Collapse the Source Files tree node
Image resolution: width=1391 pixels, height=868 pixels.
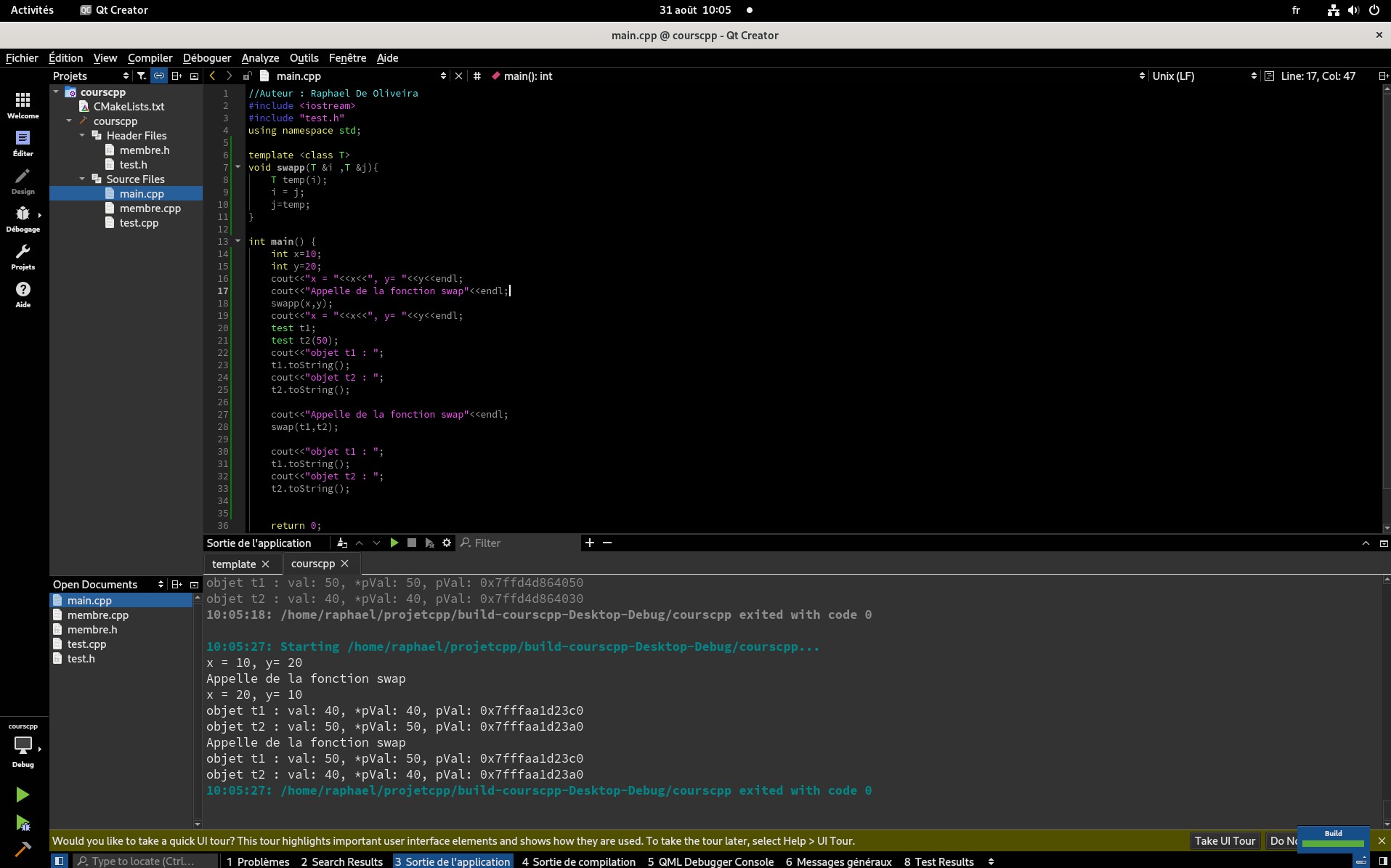pyautogui.click(x=82, y=179)
